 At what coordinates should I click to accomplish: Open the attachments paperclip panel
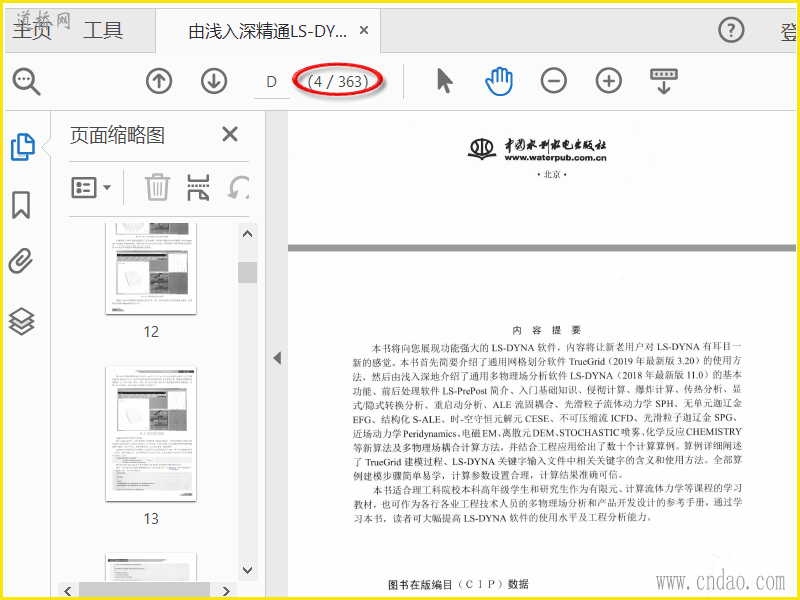pyautogui.click(x=21, y=261)
